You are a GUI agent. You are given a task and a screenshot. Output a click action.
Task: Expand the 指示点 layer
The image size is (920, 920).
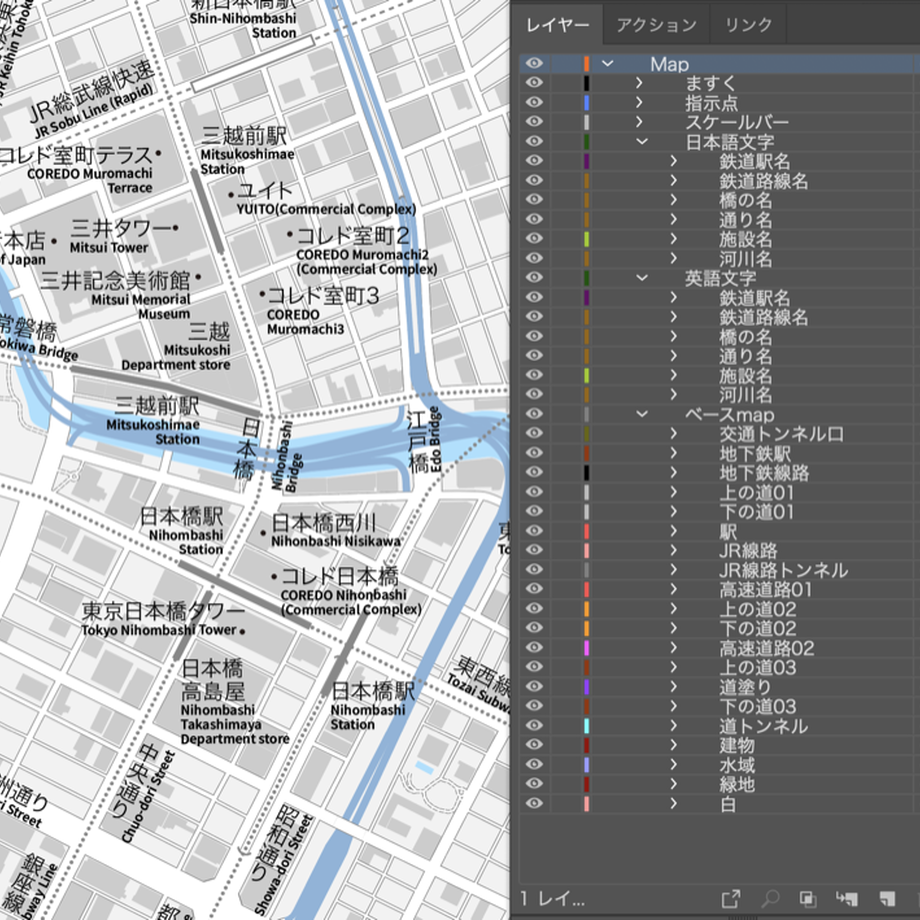[640, 102]
